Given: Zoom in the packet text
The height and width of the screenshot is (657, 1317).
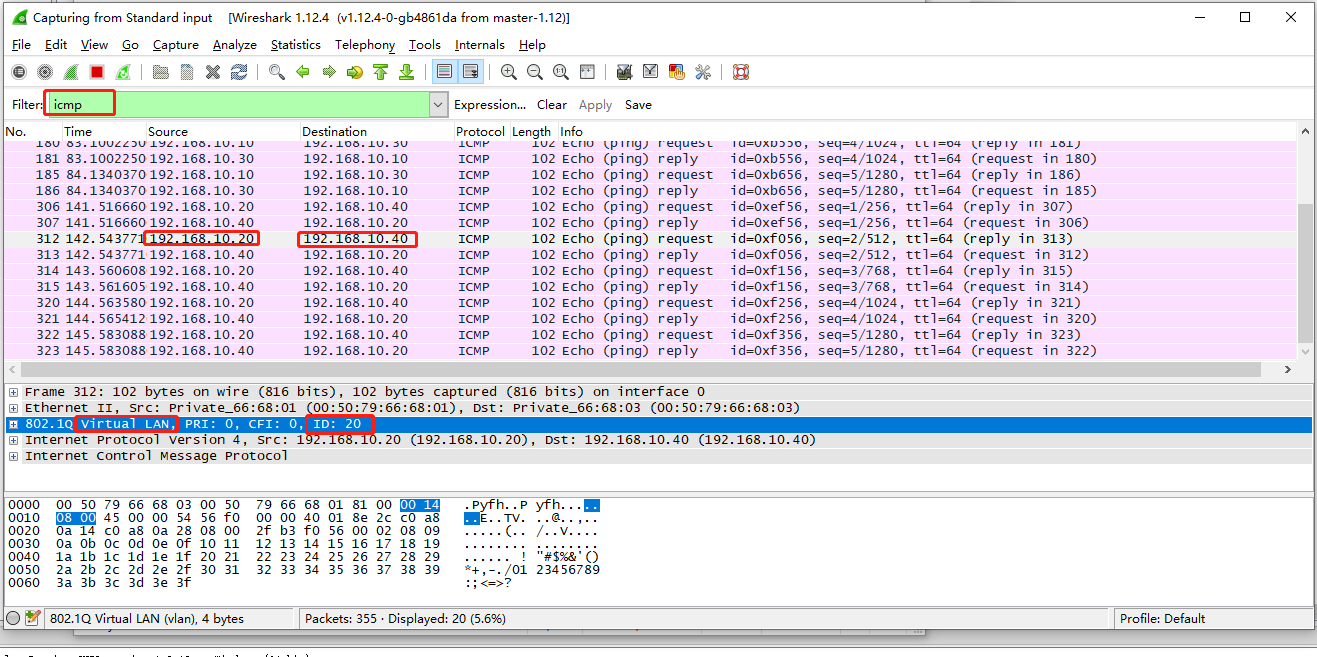Looking at the screenshot, I should pyautogui.click(x=509, y=72).
